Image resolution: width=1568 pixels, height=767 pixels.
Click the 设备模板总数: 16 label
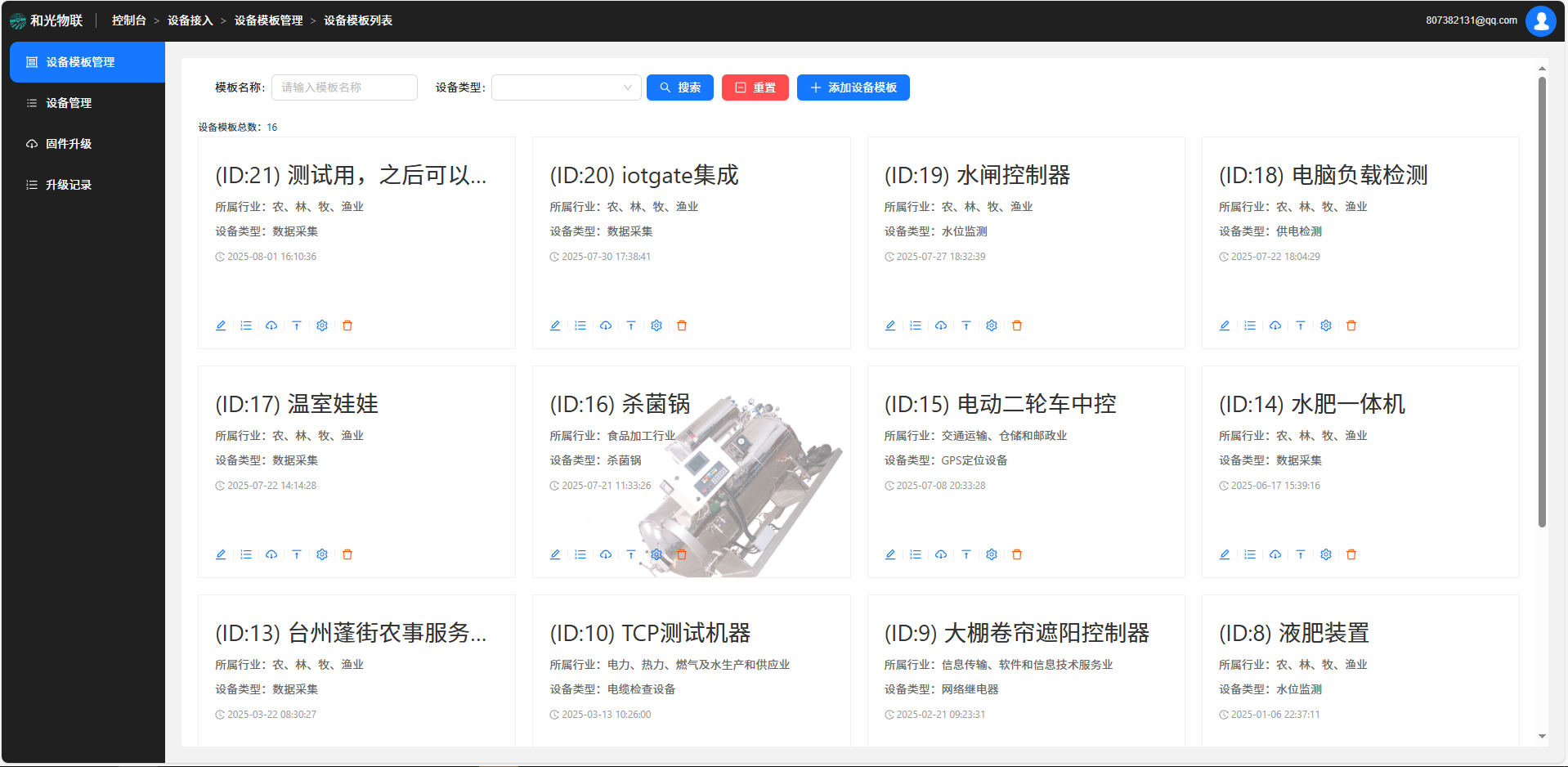coord(238,128)
